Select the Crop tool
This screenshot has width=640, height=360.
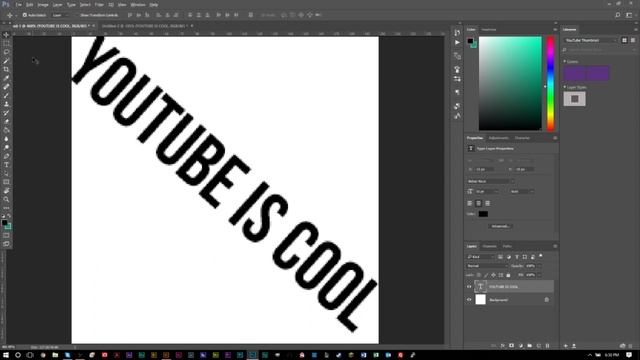click(6, 69)
